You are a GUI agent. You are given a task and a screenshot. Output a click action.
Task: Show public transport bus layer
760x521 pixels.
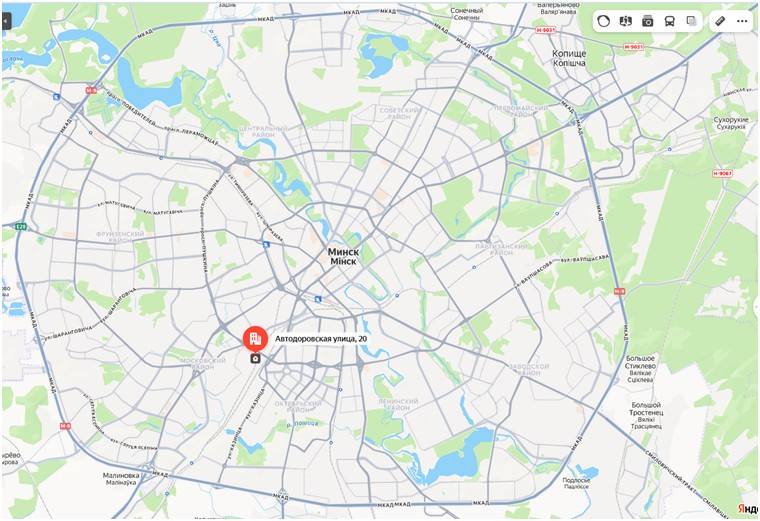[669, 21]
